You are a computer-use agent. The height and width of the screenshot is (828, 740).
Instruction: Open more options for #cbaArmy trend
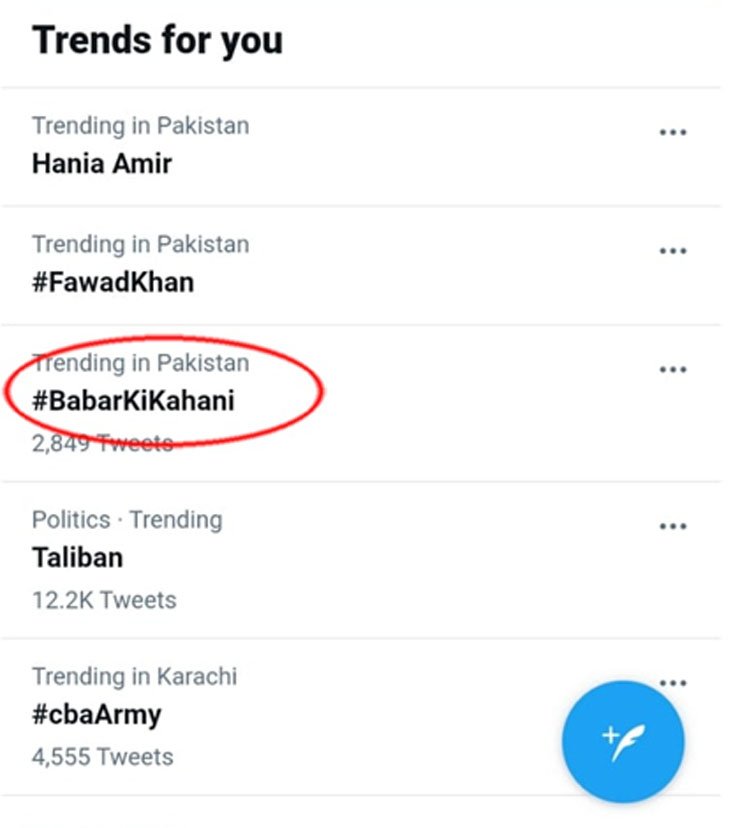click(673, 683)
